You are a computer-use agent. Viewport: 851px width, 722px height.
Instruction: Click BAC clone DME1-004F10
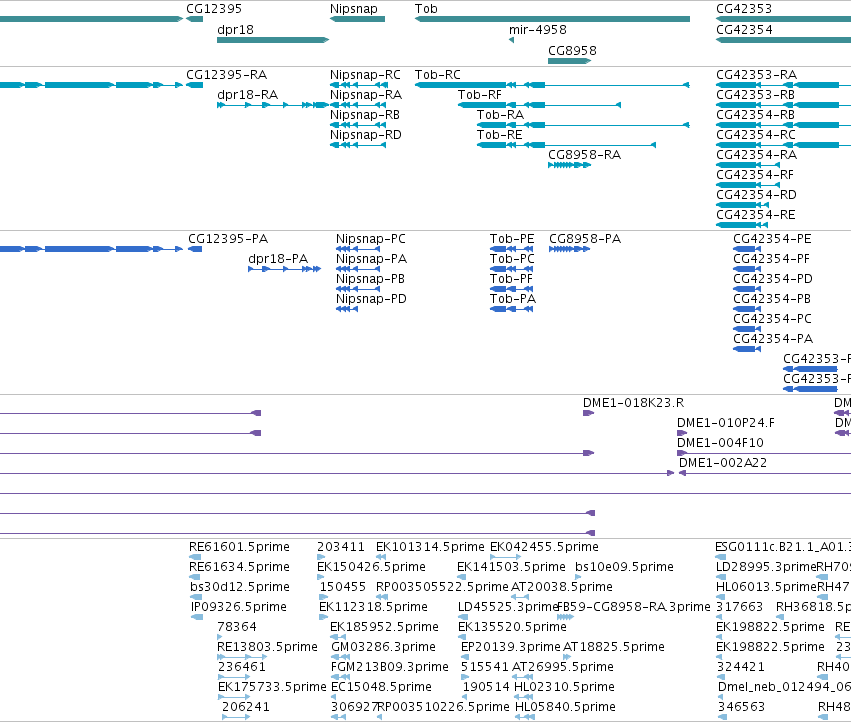click(x=764, y=453)
